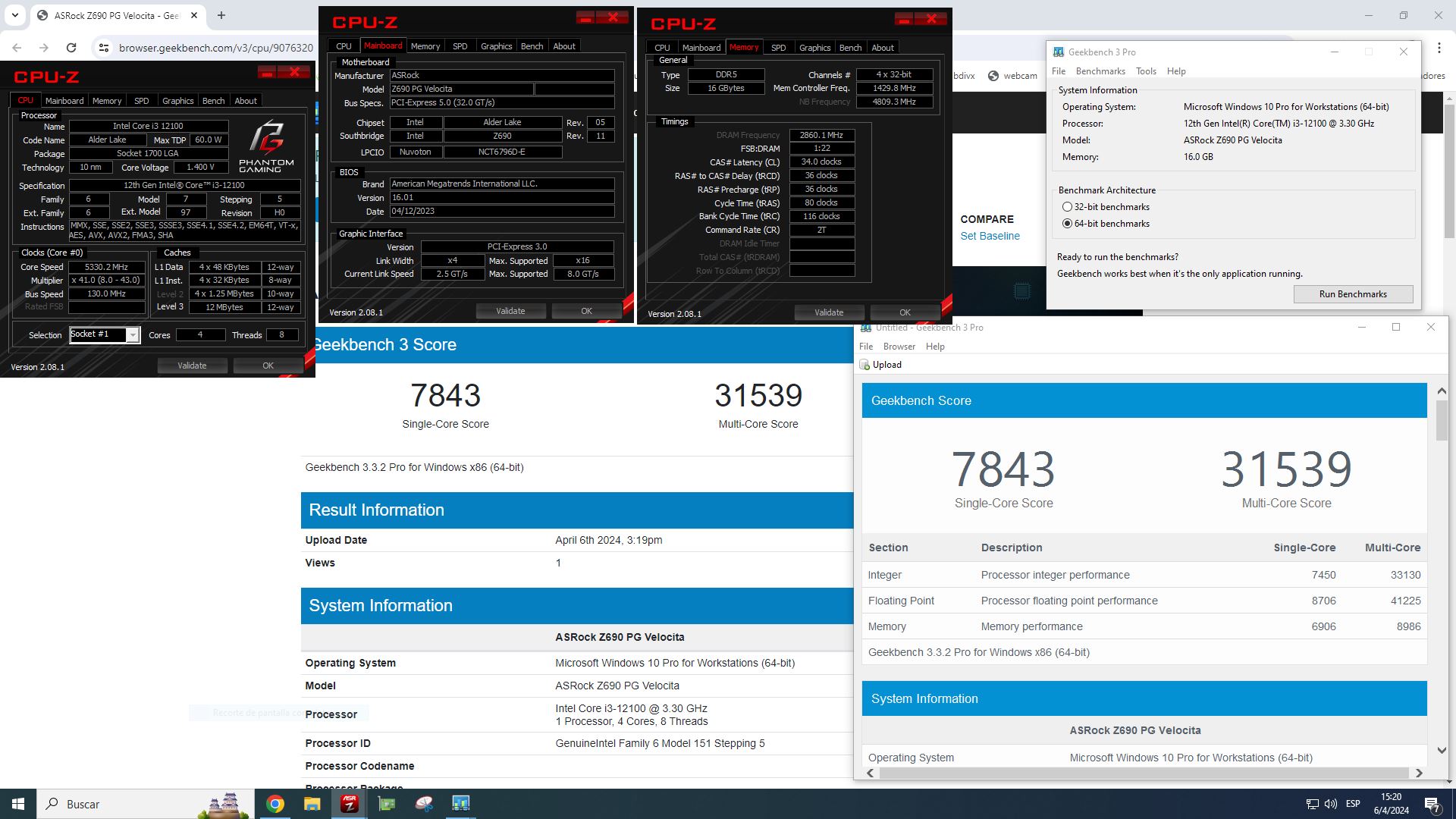
Task: Click the up arrow on the results vertical scrollbar
Action: pos(1442,391)
